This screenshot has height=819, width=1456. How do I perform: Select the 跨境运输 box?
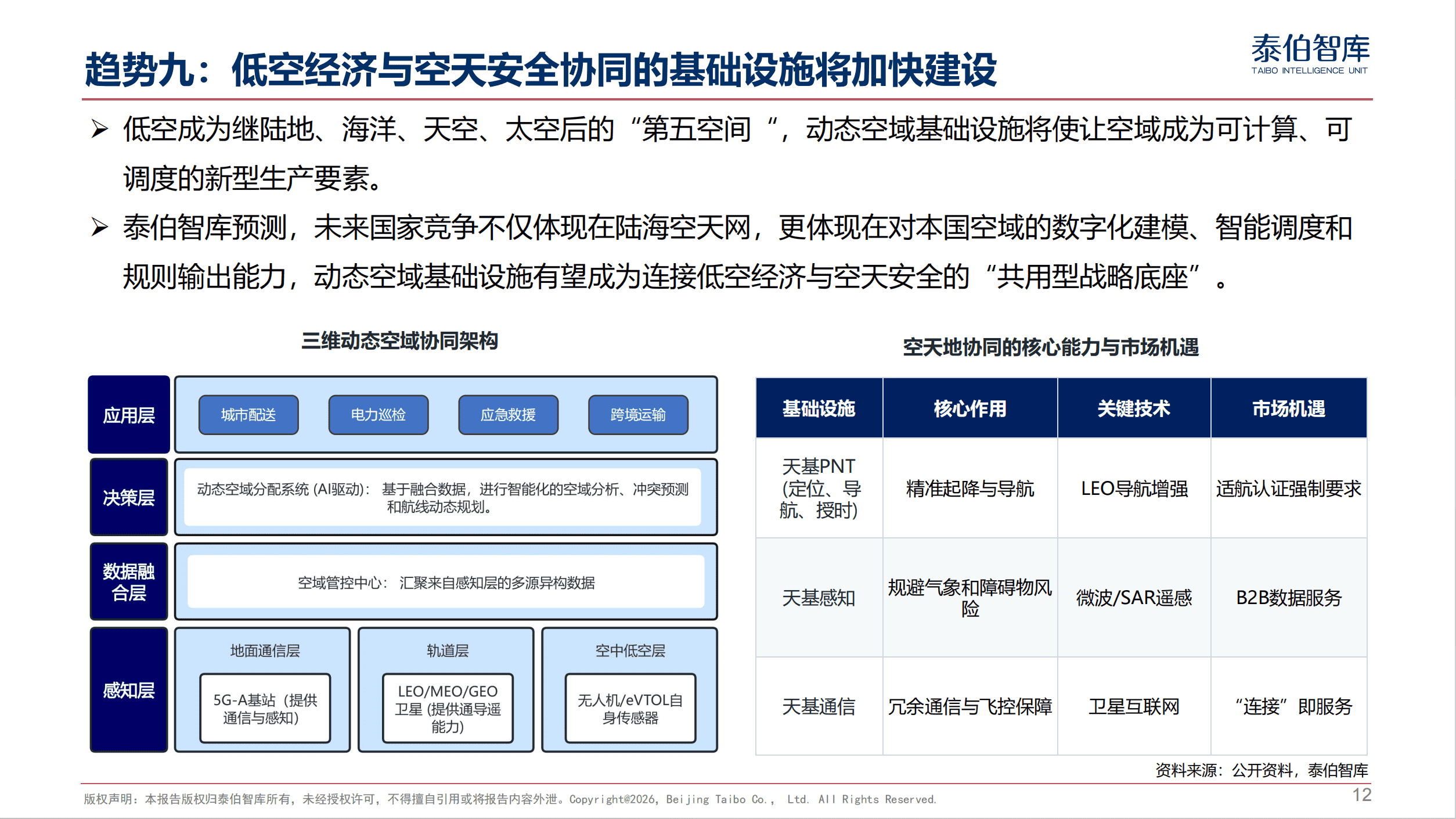pos(638,415)
